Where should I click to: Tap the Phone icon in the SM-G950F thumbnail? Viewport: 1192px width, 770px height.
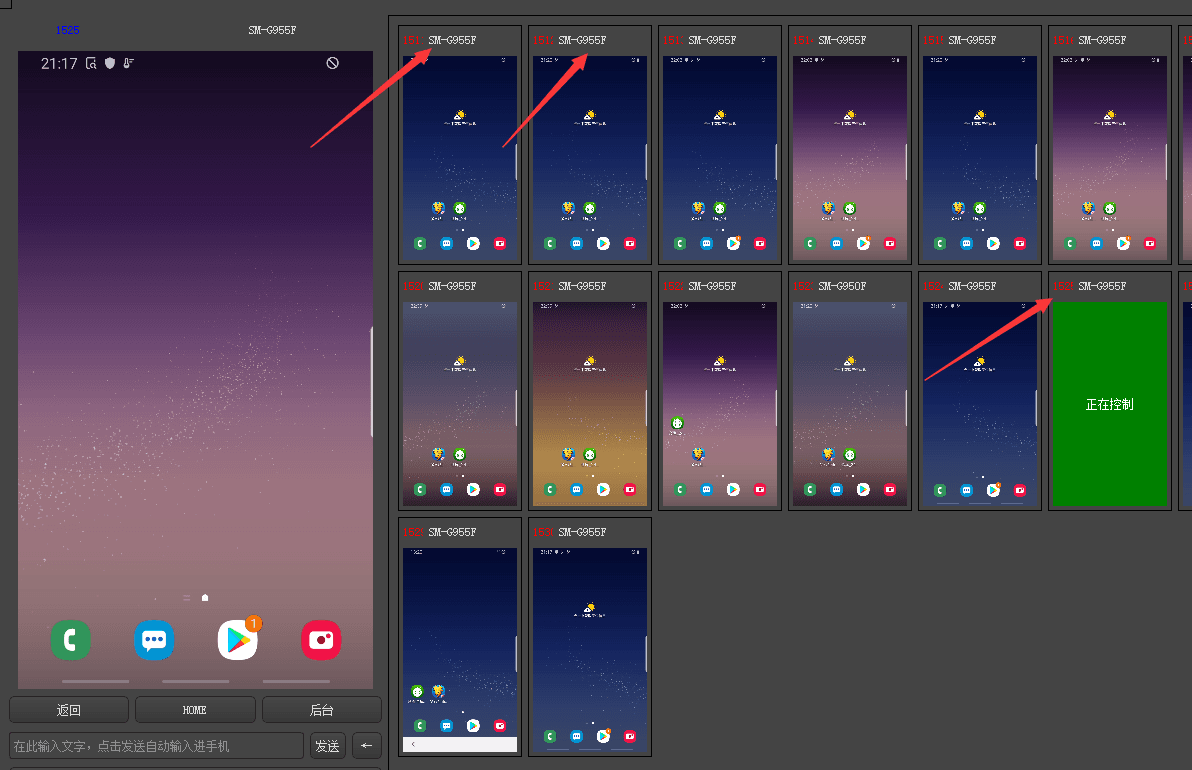tap(810, 490)
